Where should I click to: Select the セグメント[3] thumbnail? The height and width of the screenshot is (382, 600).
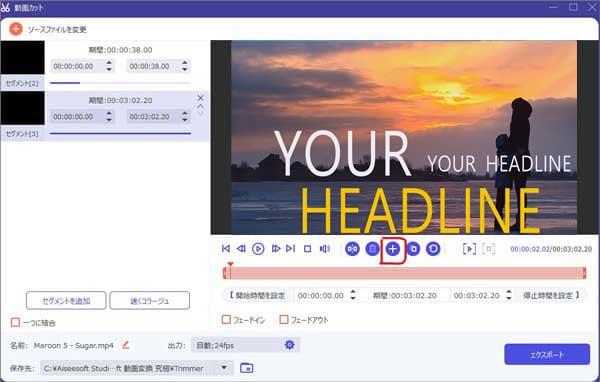[23, 108]
